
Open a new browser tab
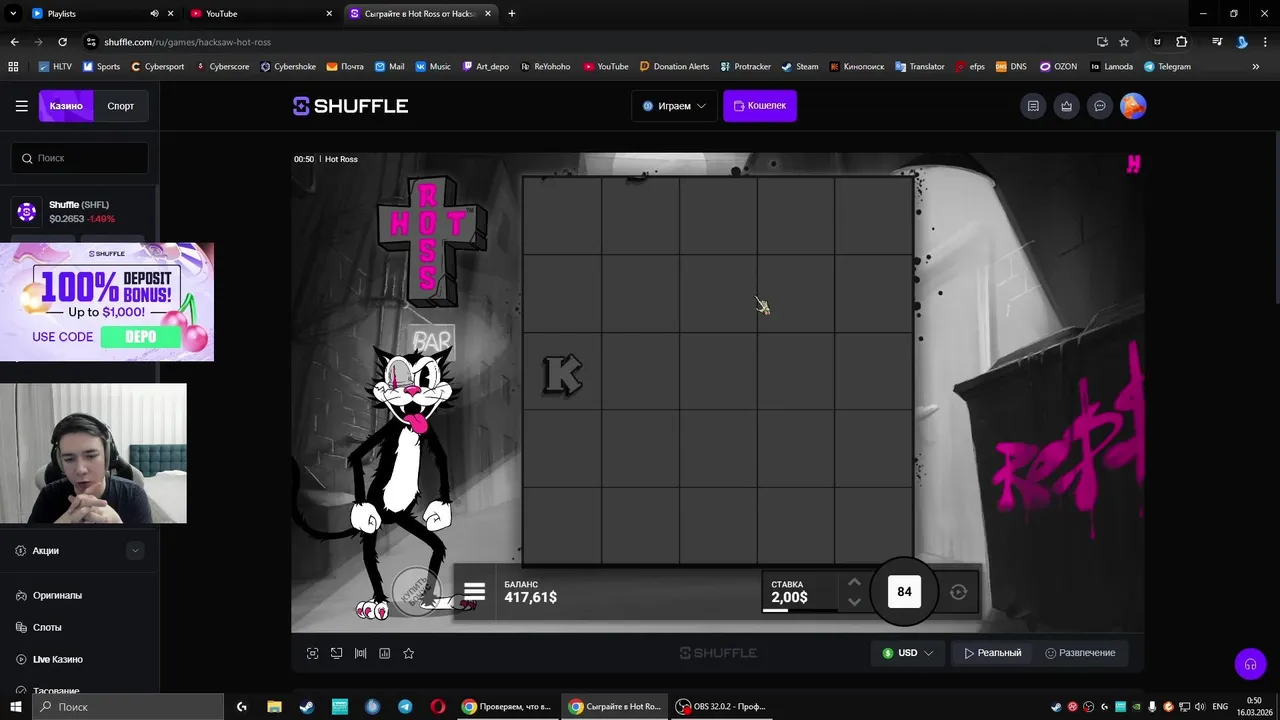(x=512, y=14)
